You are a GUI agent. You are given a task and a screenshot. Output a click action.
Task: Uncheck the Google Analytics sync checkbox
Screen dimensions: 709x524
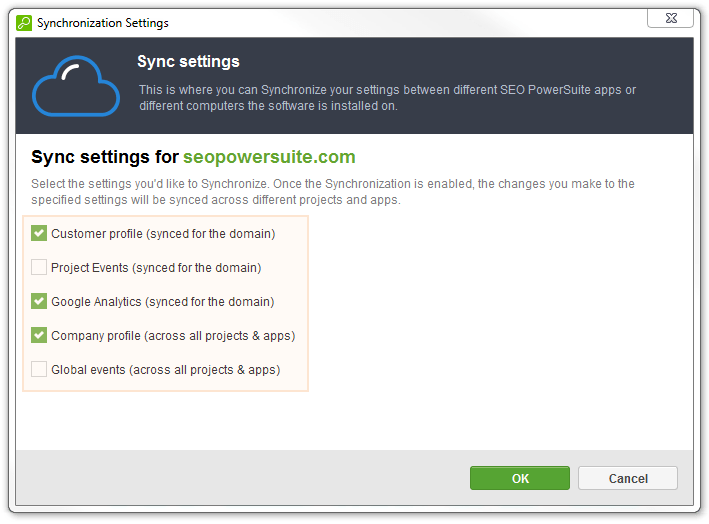(39, 301)
